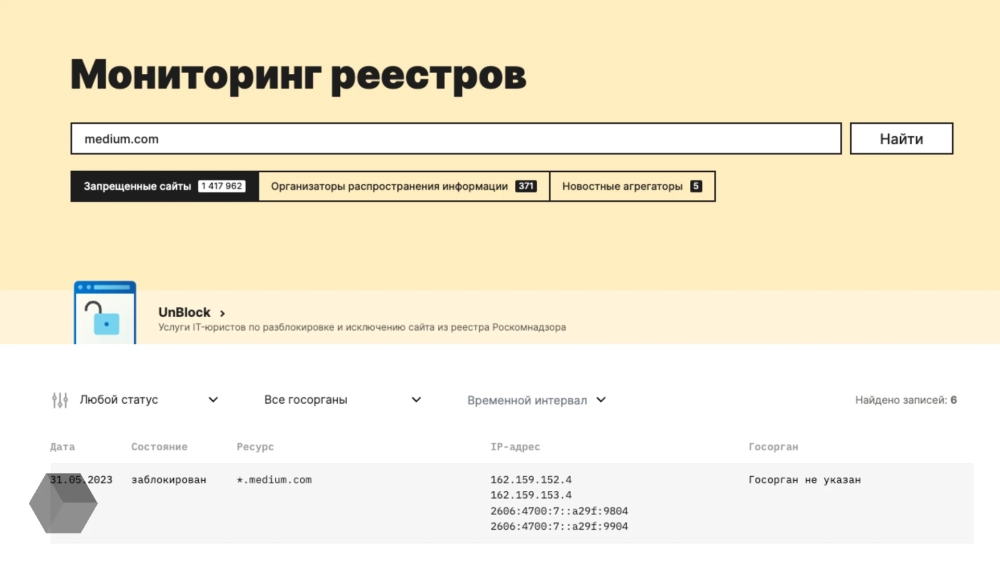The height and width of the screenshot is (563, 1000).
Task: Open the Все госорганы dropdown
Action: tap(342, 400)
